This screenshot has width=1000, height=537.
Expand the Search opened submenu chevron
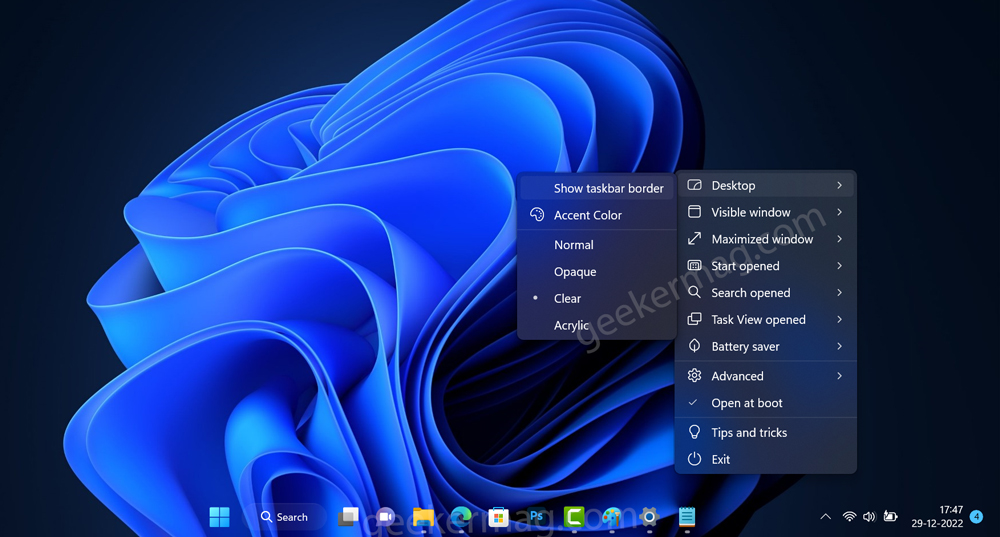tap(839, 292)
